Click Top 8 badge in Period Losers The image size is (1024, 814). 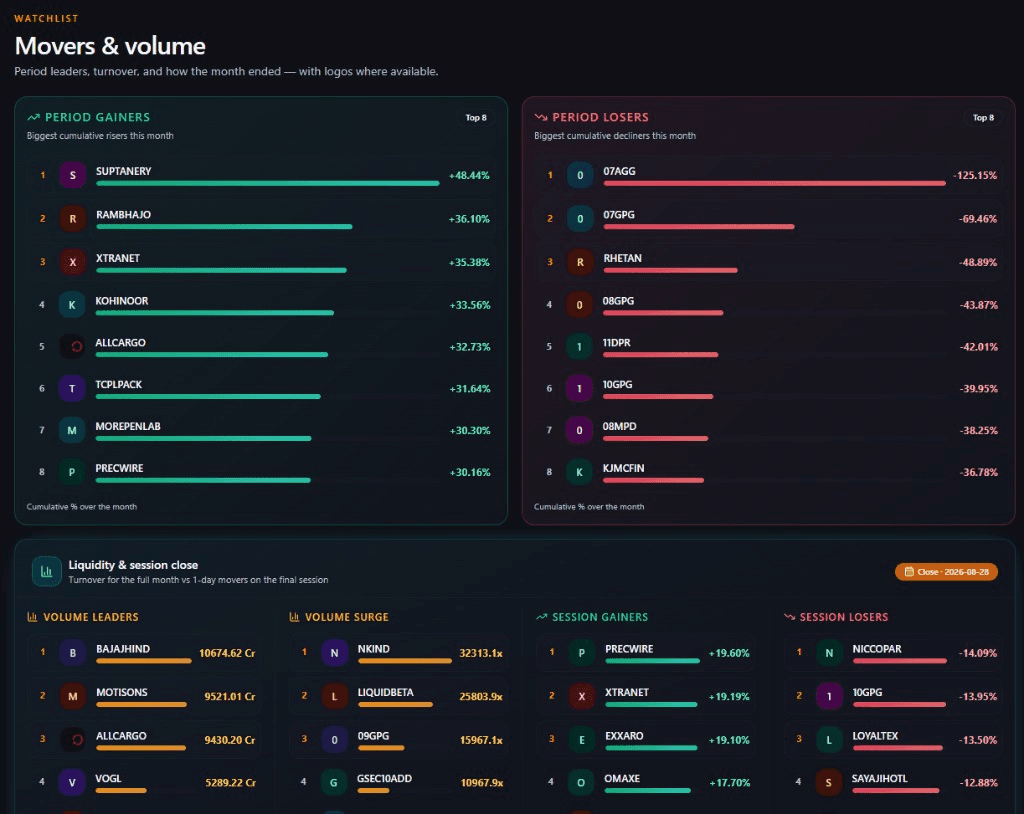tap(984, 118)
